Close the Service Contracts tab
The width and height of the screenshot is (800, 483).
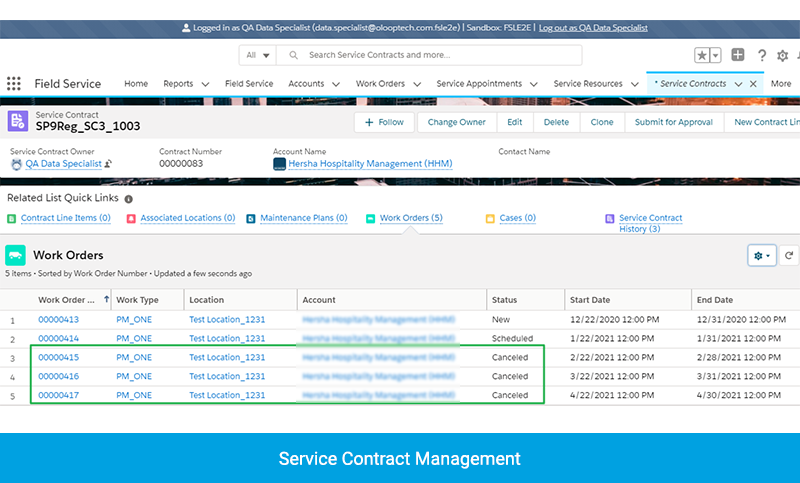(753, 84)
